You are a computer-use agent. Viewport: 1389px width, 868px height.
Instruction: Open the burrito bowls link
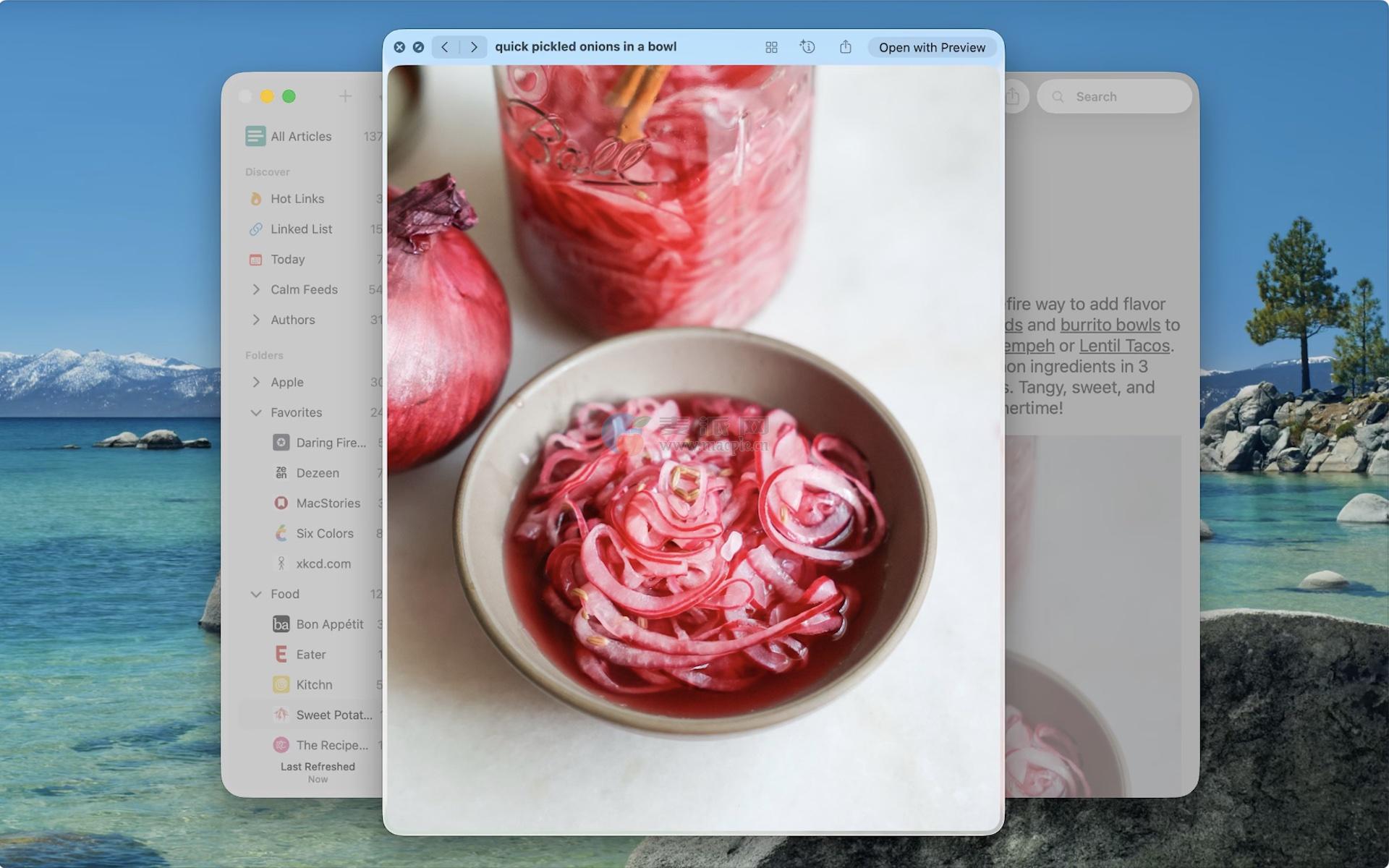click(x=1110, y=325)
